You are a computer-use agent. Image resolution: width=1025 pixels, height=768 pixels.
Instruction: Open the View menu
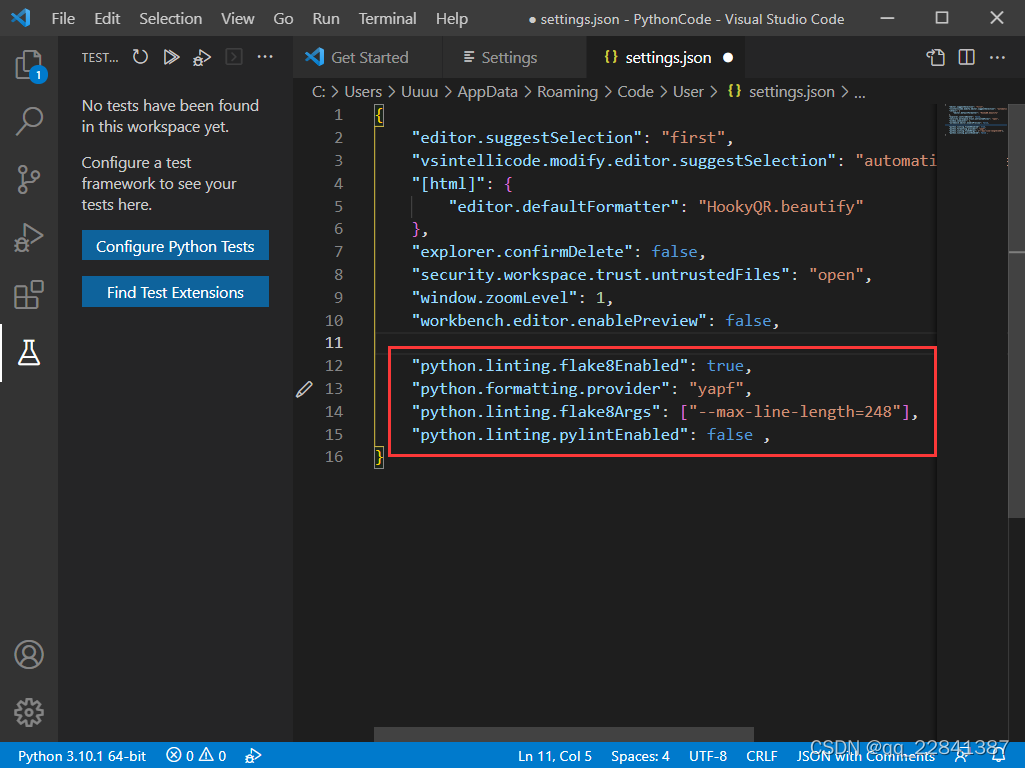[x=237, y=18]
